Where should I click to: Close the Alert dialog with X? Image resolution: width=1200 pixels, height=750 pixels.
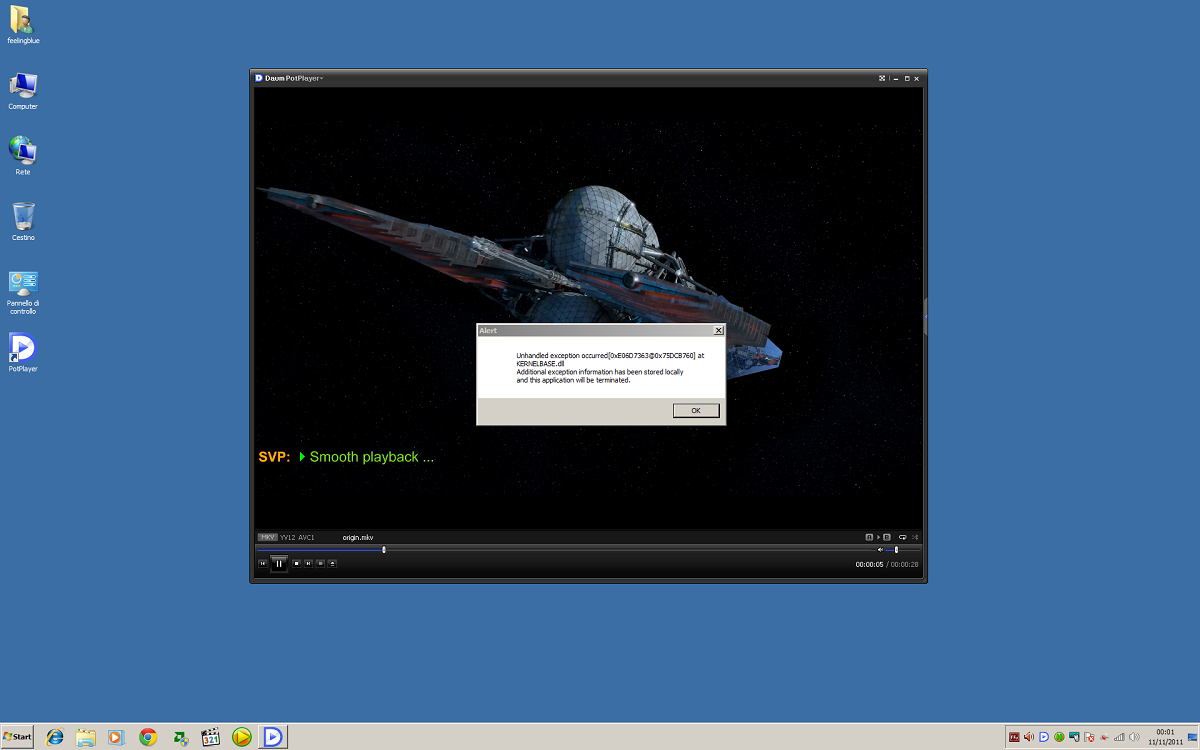coord(718,330)
